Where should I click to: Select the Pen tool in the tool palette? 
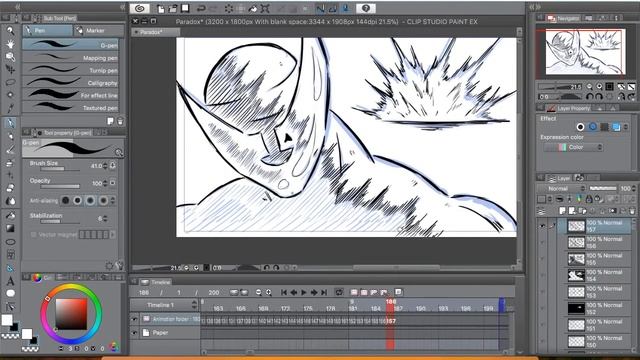coord(10,122)
